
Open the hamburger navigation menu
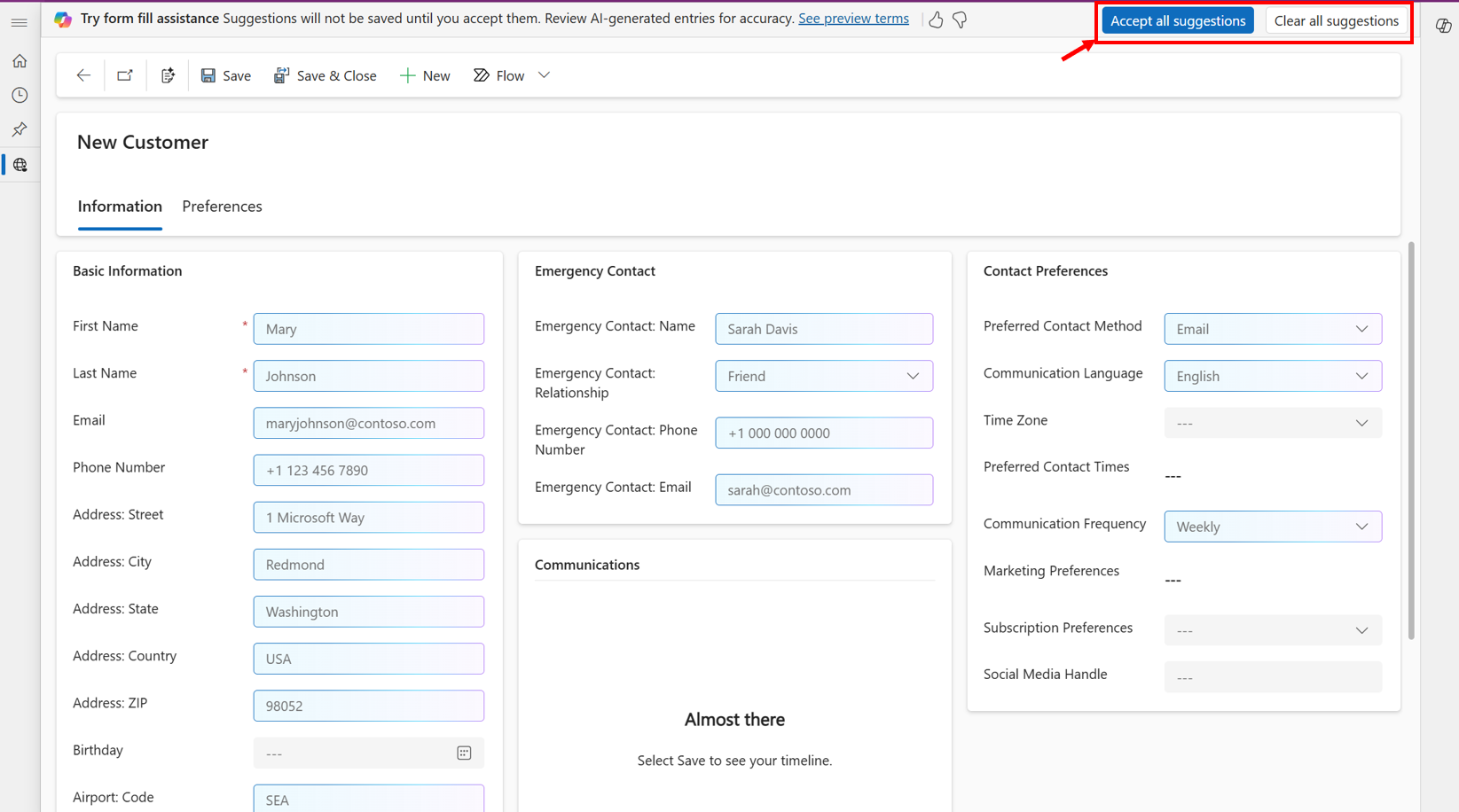point(20,21)
